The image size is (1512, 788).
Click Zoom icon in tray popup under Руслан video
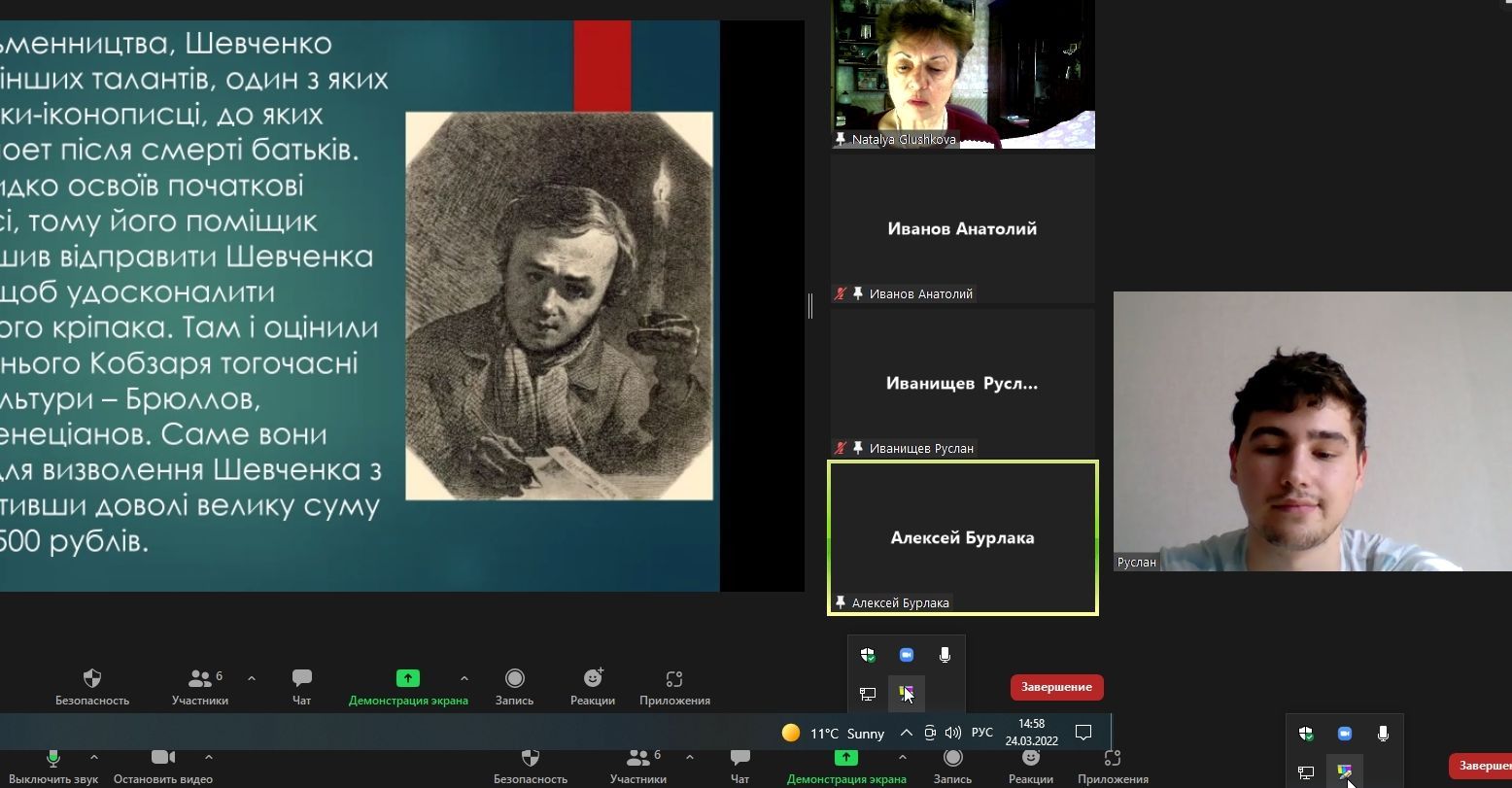click(x=1344, y=734)
